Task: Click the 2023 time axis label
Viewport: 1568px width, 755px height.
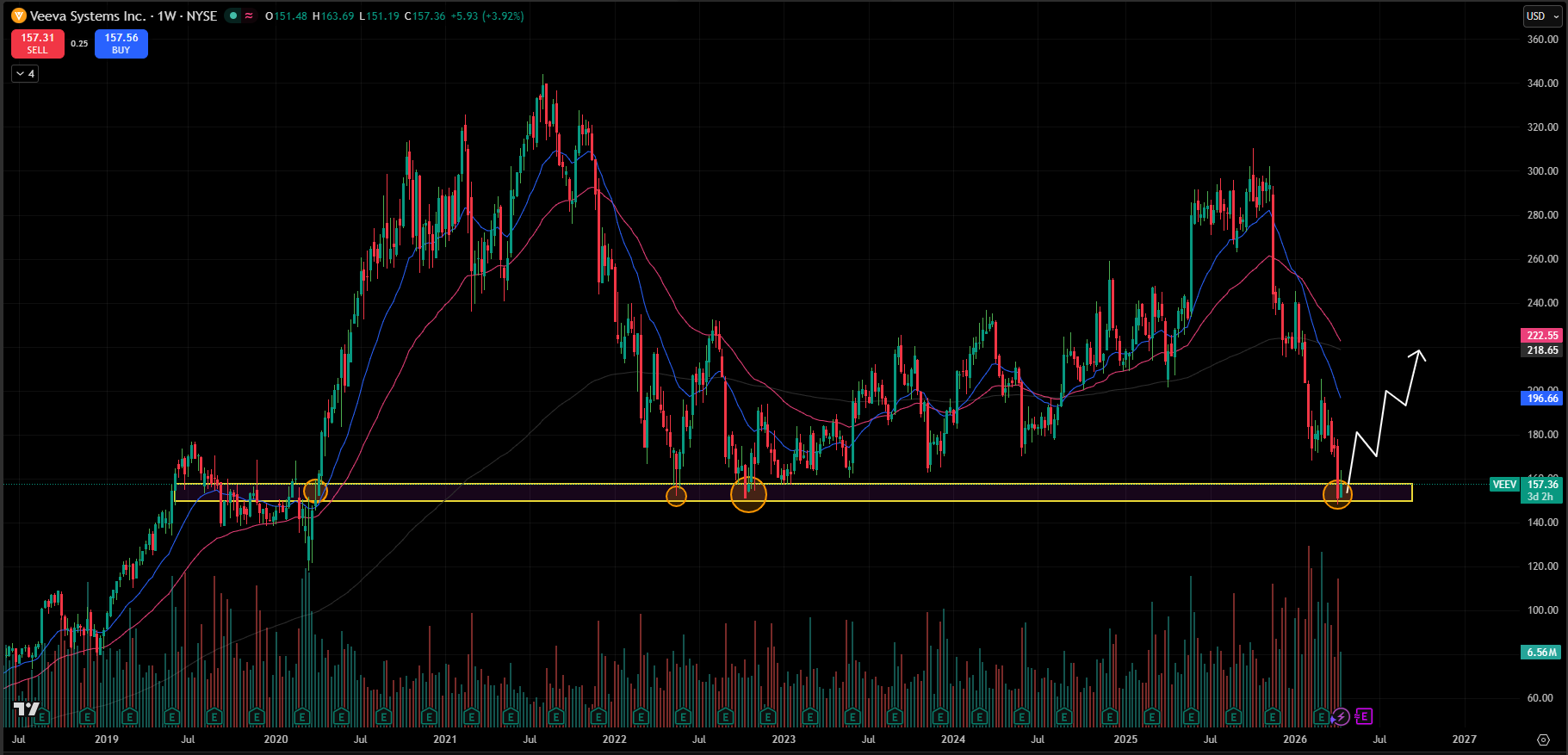Action: 784,740
